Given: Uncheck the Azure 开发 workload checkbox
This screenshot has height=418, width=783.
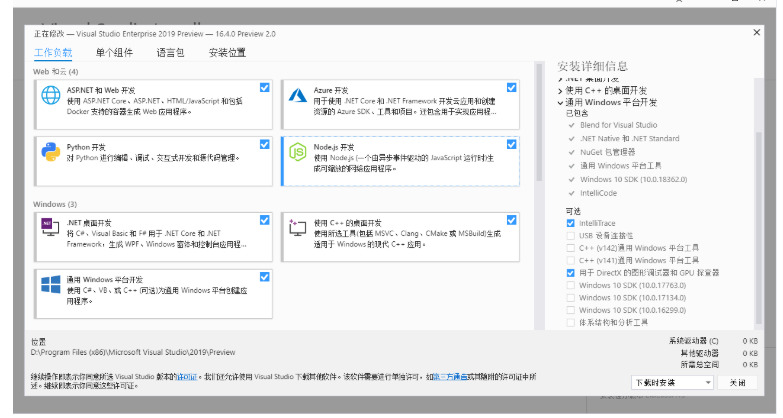Looking at the screenshot, I should point(511,87).
